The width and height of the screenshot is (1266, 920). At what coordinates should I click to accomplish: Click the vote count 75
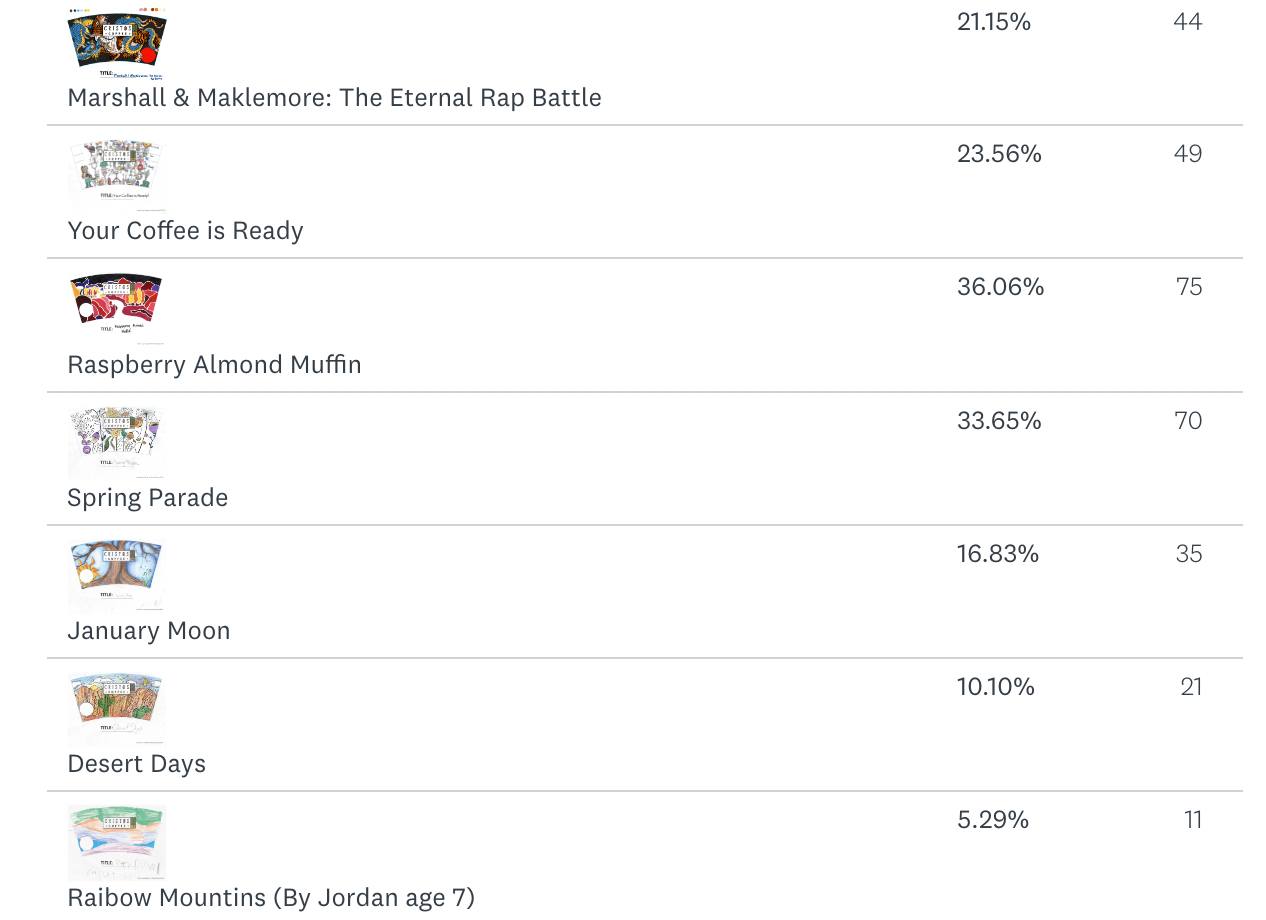1189,287
